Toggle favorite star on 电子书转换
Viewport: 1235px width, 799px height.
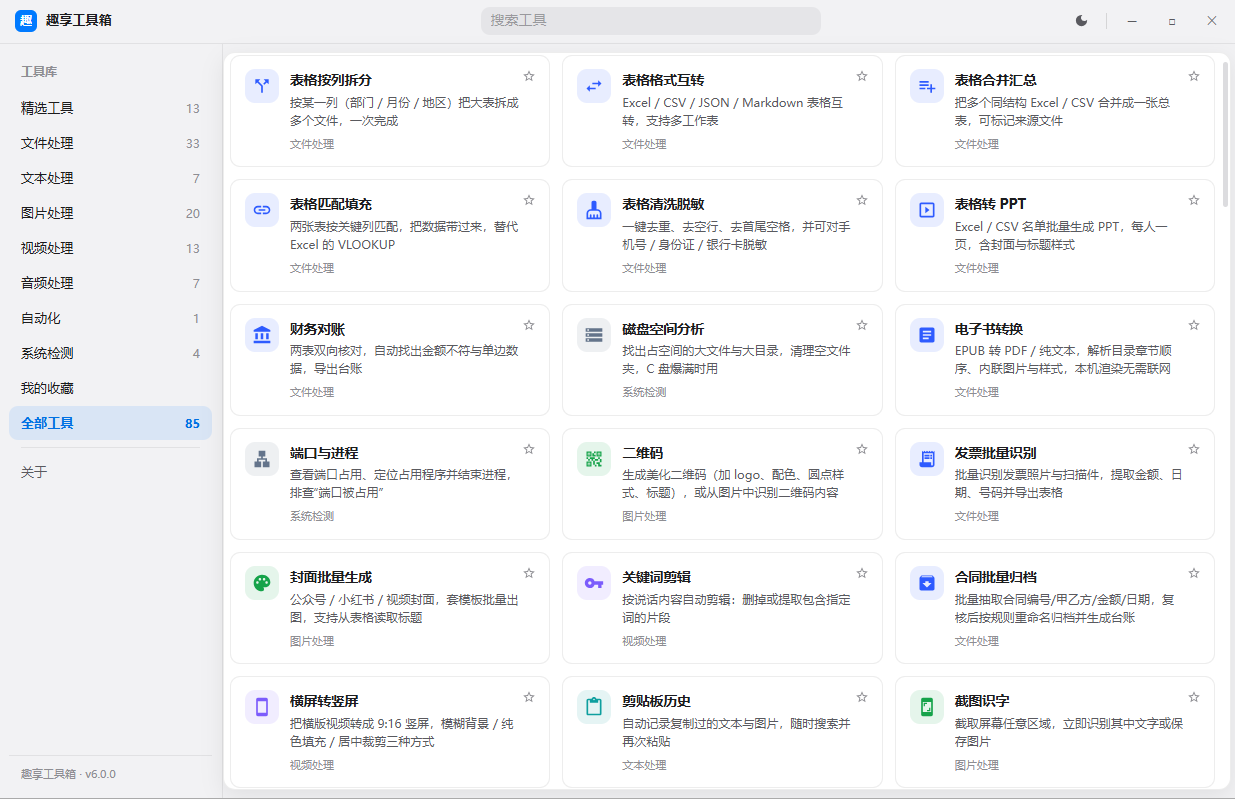click(1194, 325)
